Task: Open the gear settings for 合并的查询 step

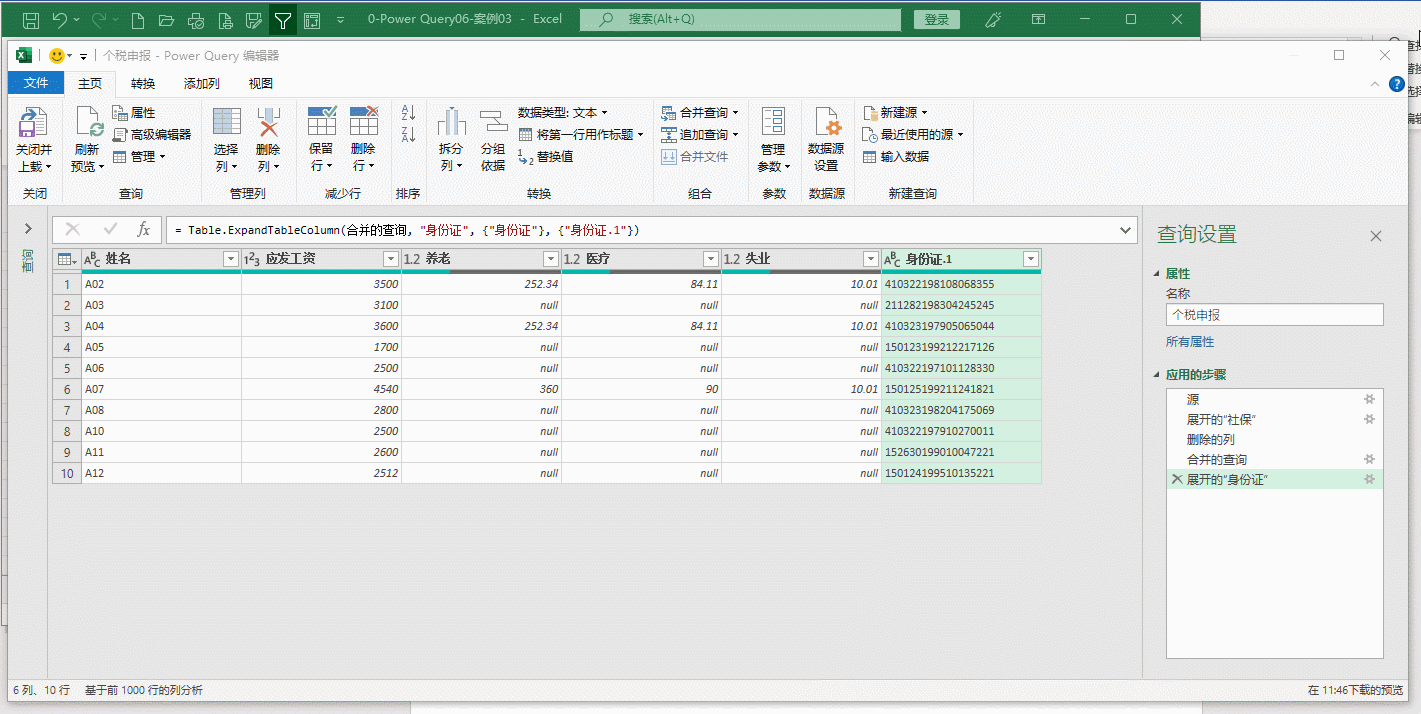Action: click(x=1370, y=460)
